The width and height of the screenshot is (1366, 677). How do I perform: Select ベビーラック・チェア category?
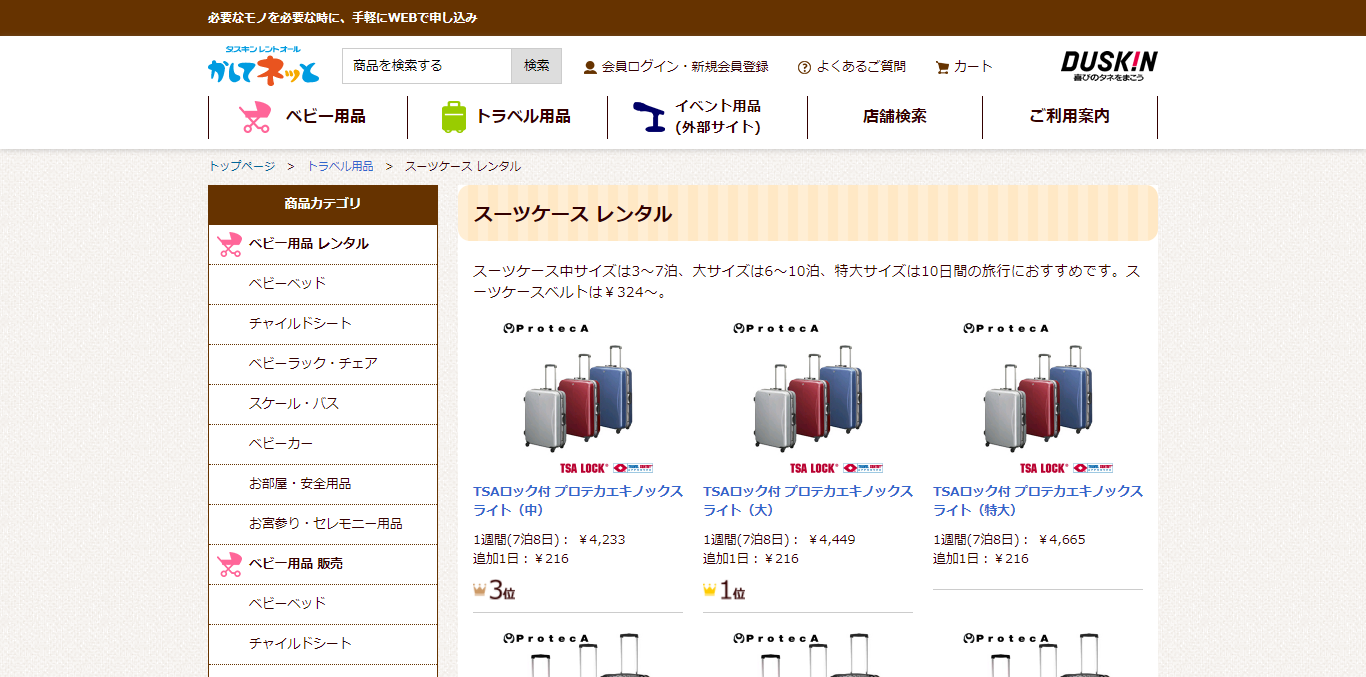coord(323,364)
